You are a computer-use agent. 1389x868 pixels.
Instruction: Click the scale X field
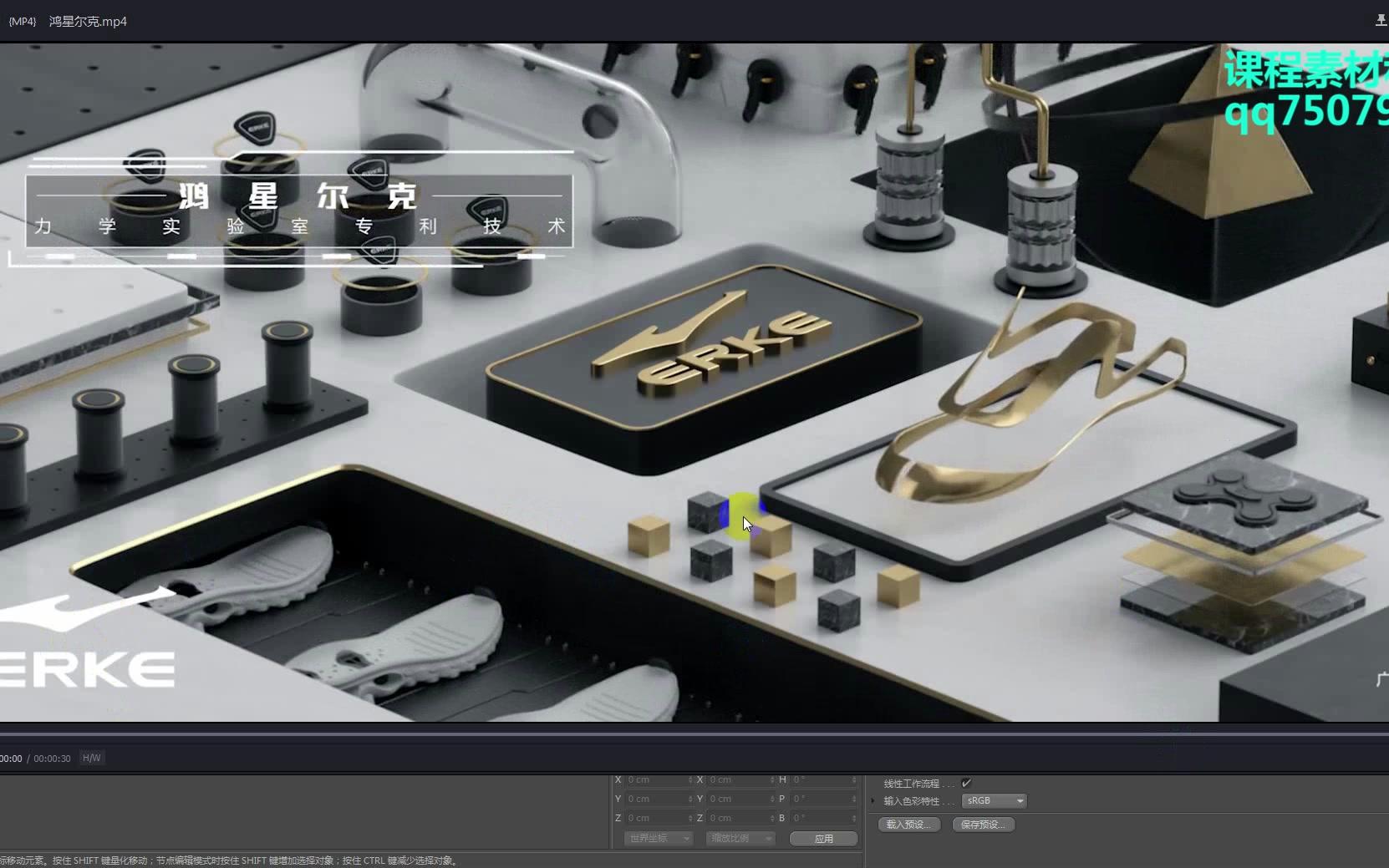tap(741, 779)
